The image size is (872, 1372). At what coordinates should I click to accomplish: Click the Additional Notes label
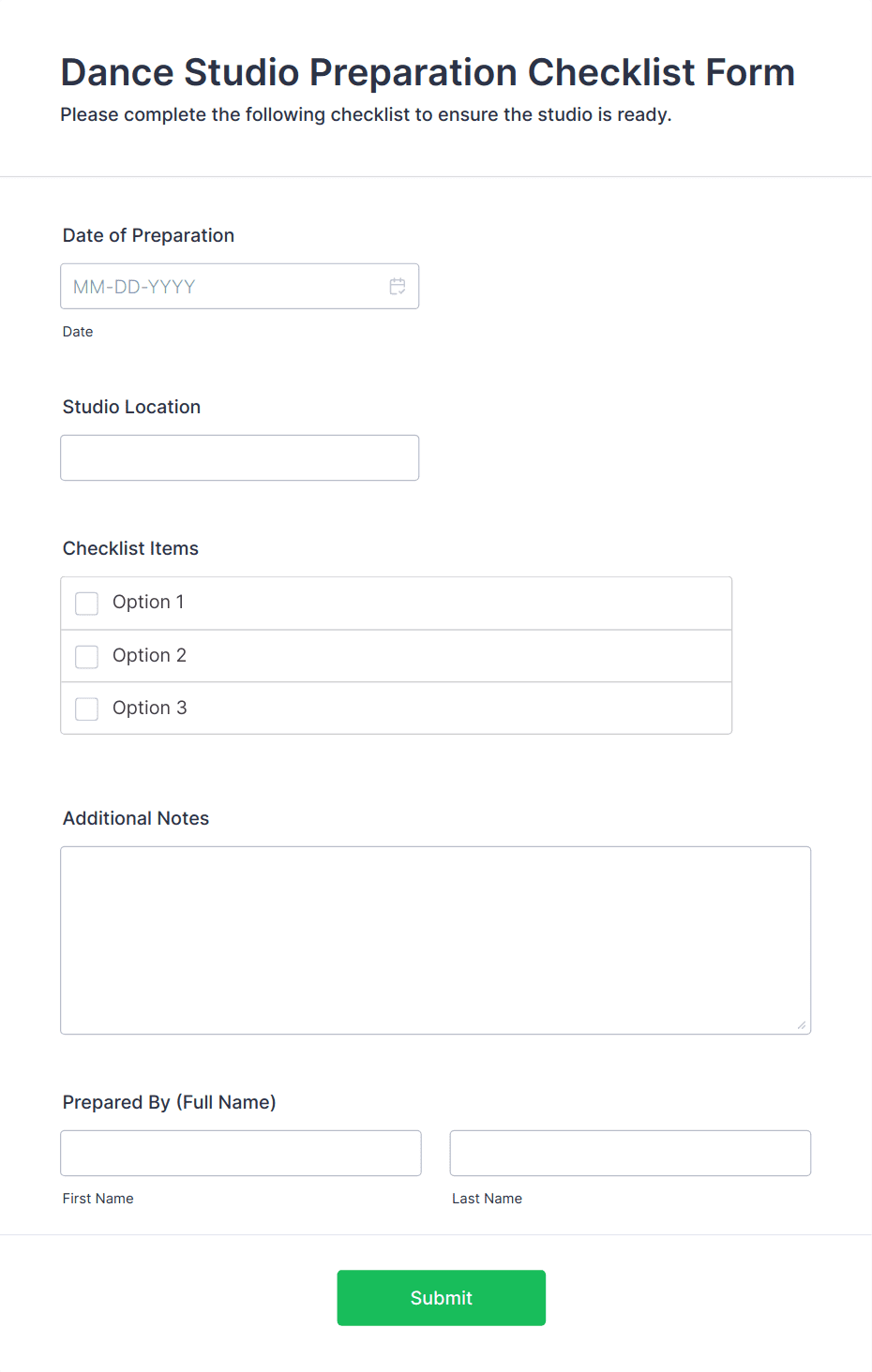[x=136, y=818]
